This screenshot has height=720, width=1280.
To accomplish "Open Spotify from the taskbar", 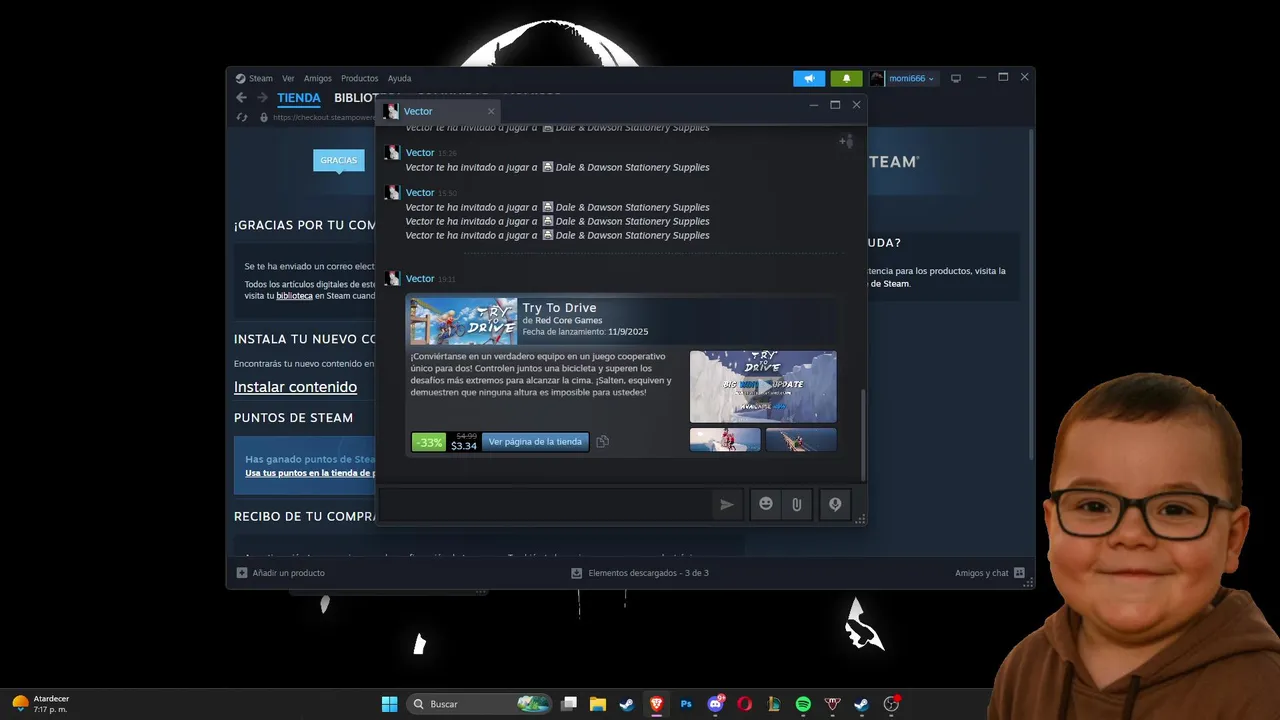I will (x=803, y=704).
